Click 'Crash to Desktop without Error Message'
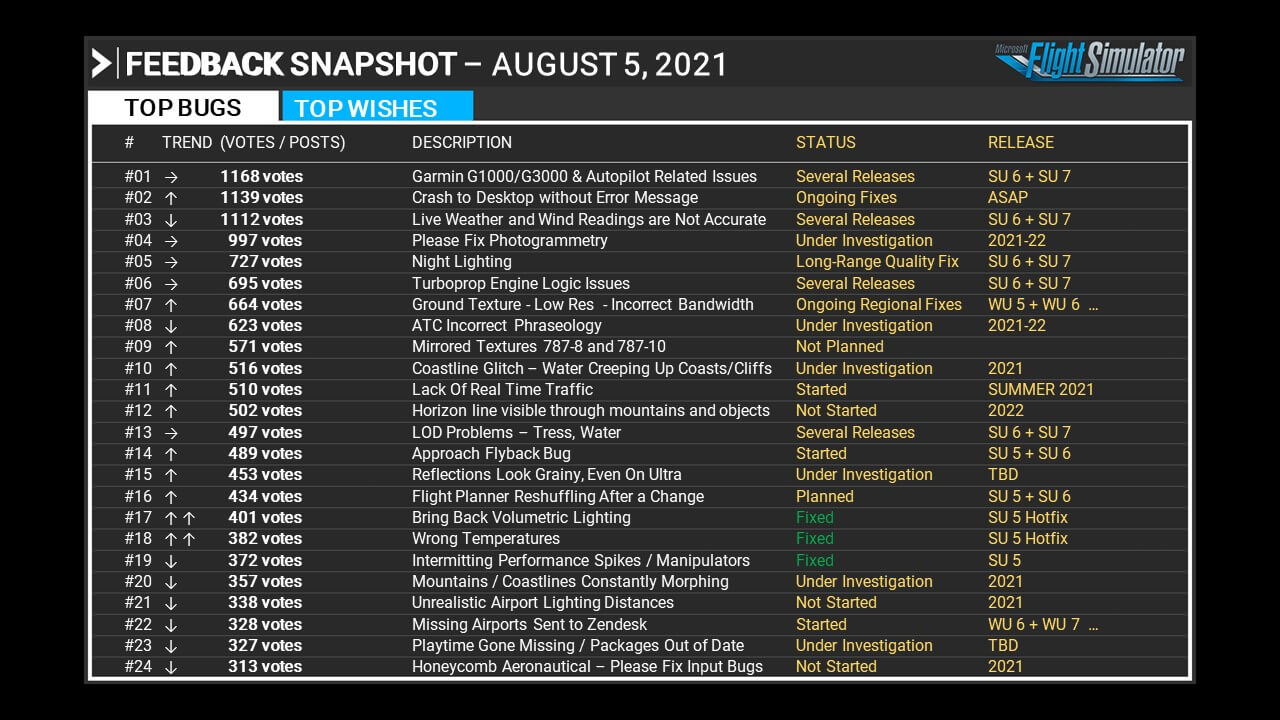The width and height of the screenshot is (1280, 720). point(555,198)
